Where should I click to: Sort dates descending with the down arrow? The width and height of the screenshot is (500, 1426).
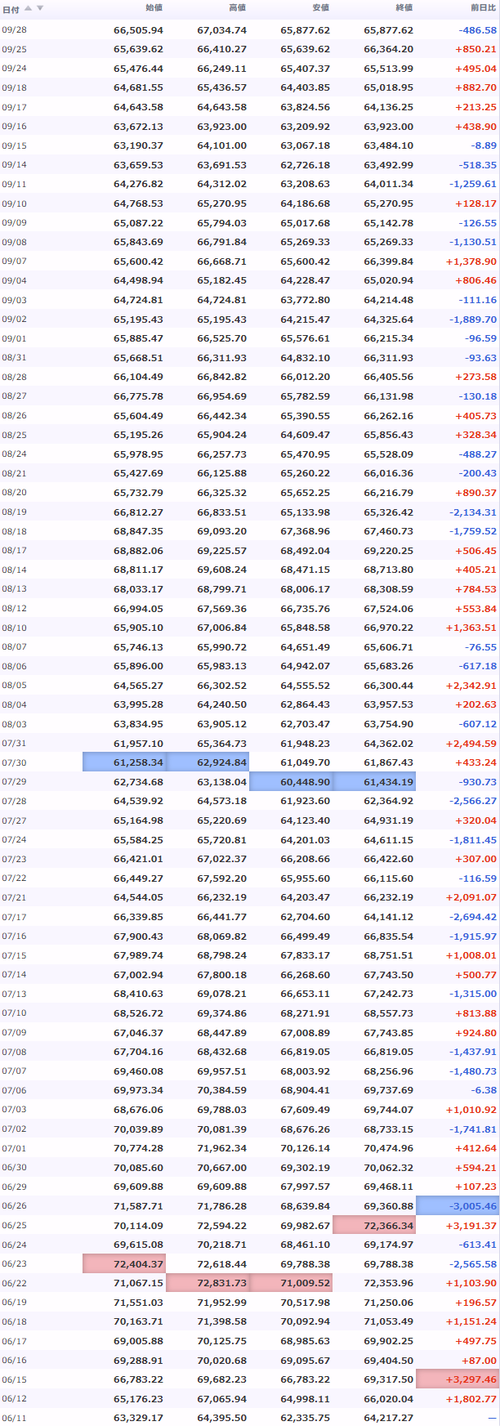coord(39,8)
